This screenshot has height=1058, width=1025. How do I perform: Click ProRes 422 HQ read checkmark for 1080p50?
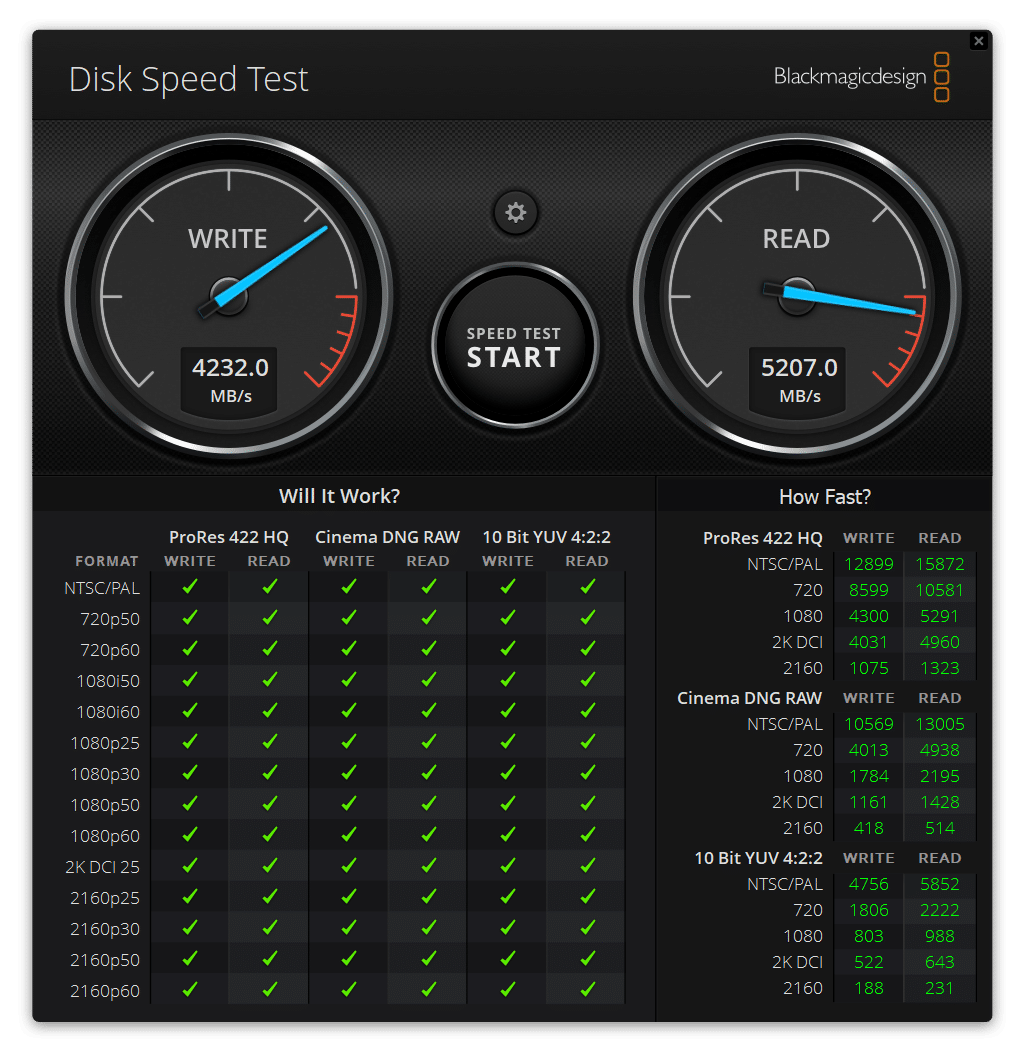pyautogui.click(x=270, y=804)
